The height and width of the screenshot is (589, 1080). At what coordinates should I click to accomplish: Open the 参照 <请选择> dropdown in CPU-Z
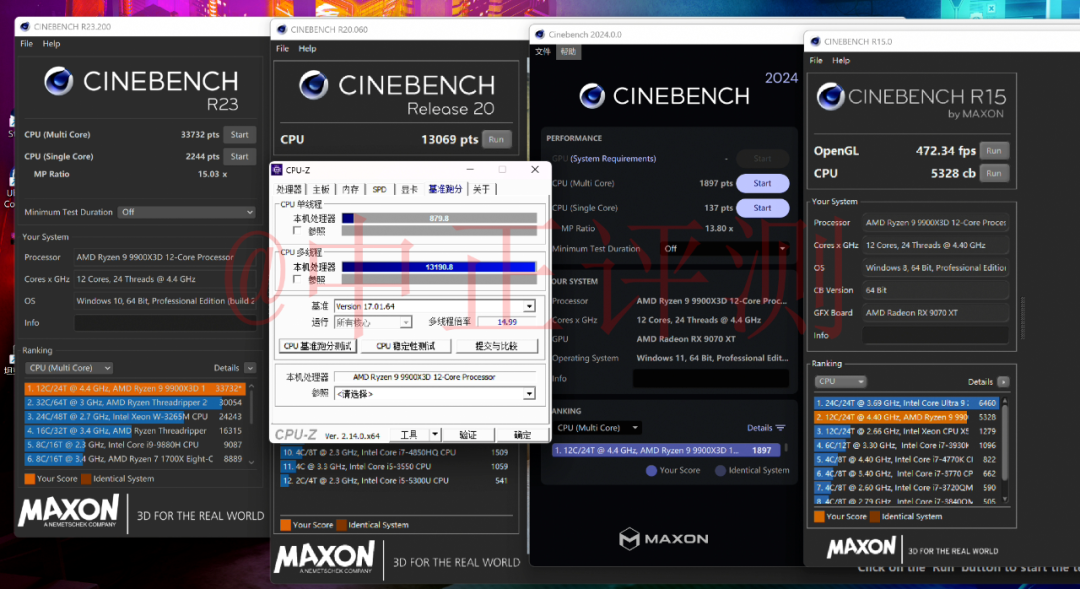(435, 393)
